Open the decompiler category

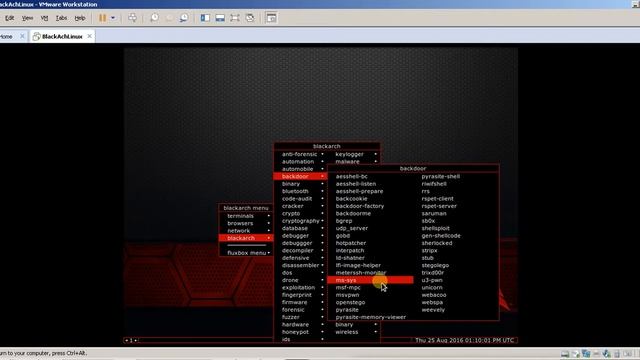click(300, 251)
